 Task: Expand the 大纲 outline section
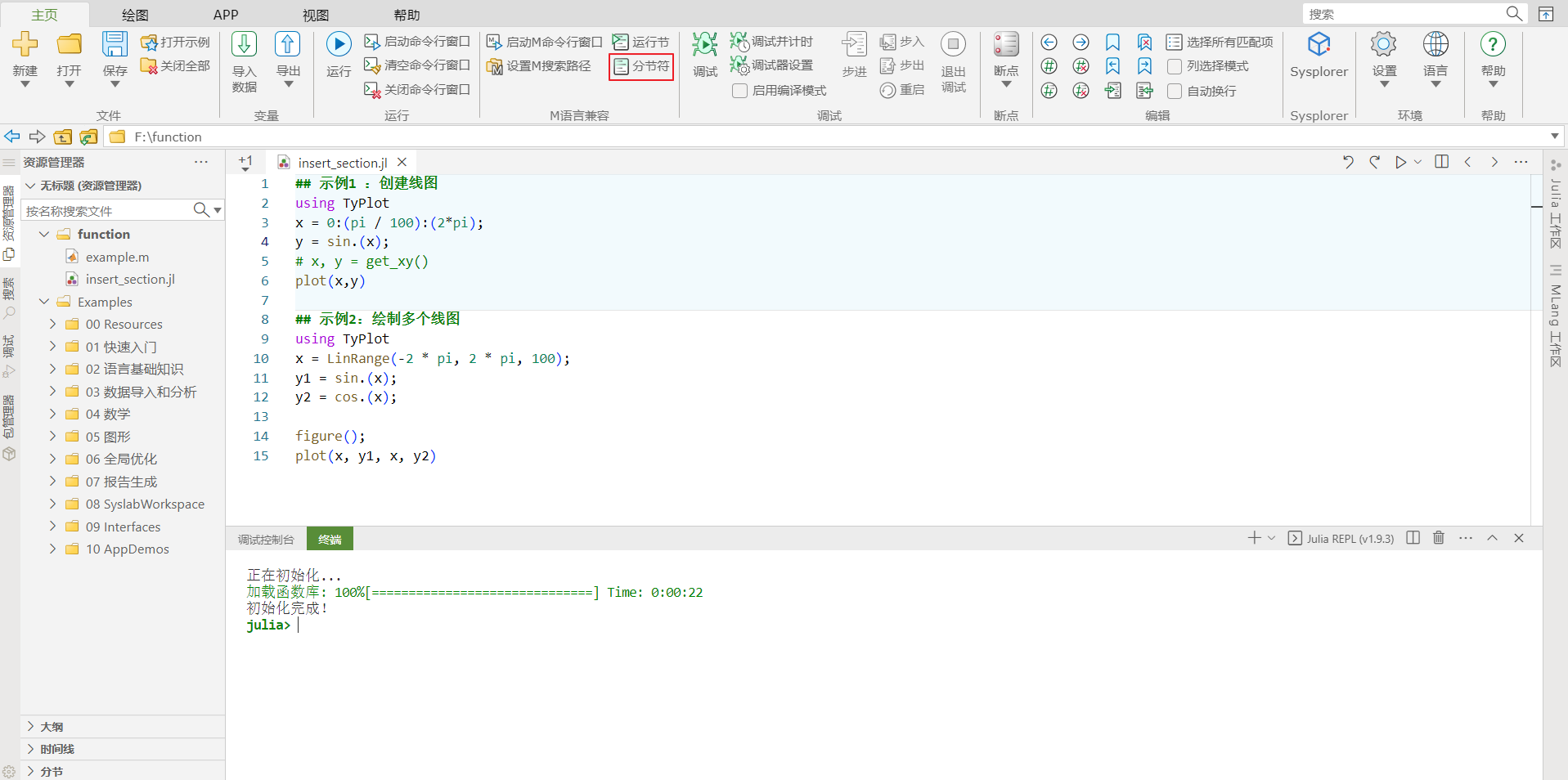[x=31, y=727]
